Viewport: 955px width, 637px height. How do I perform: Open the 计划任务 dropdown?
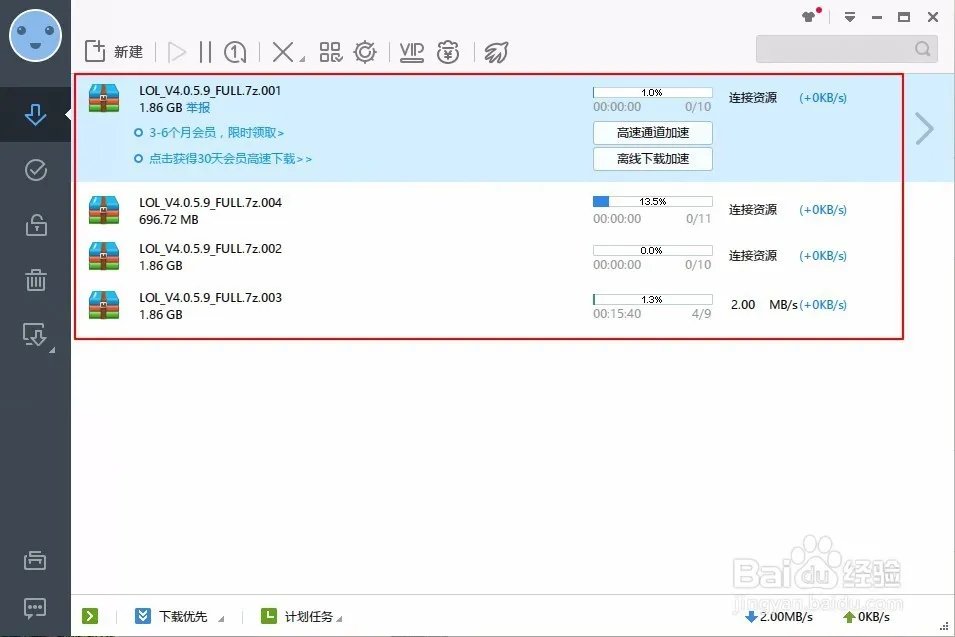tap(301, 616)
